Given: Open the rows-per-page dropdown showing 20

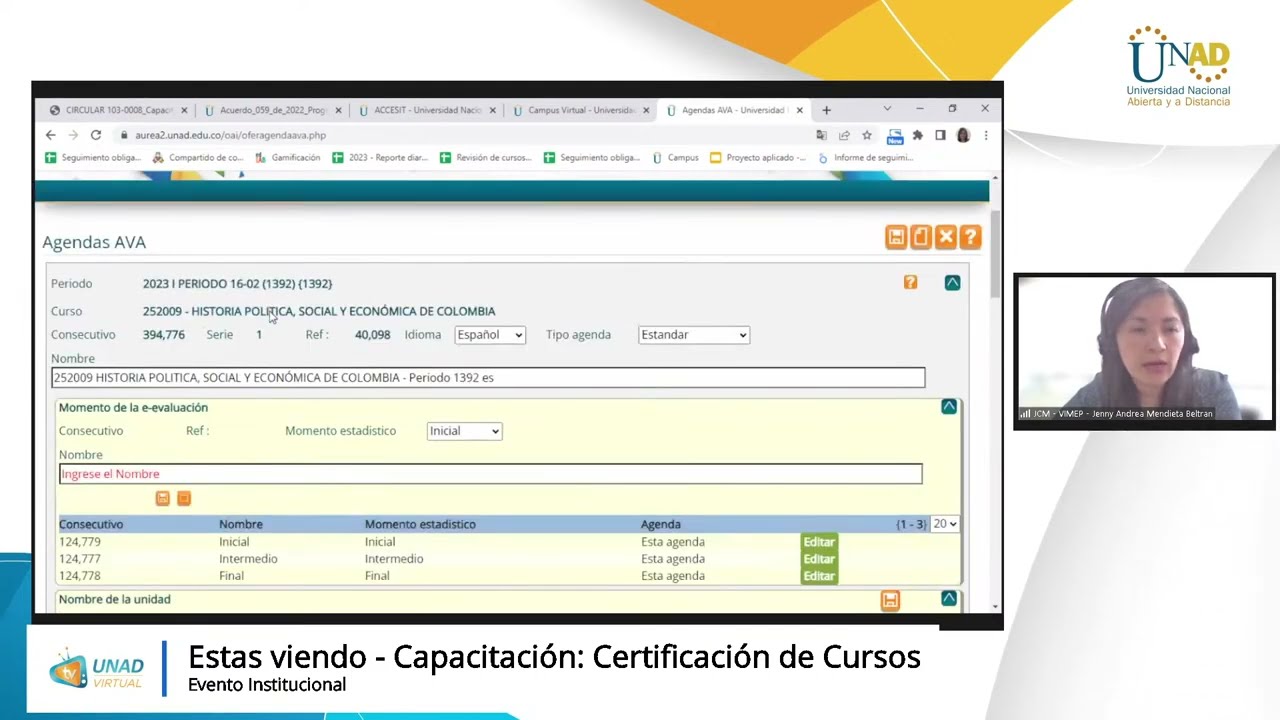Looking at the screenshot, I should click(945, 524).
